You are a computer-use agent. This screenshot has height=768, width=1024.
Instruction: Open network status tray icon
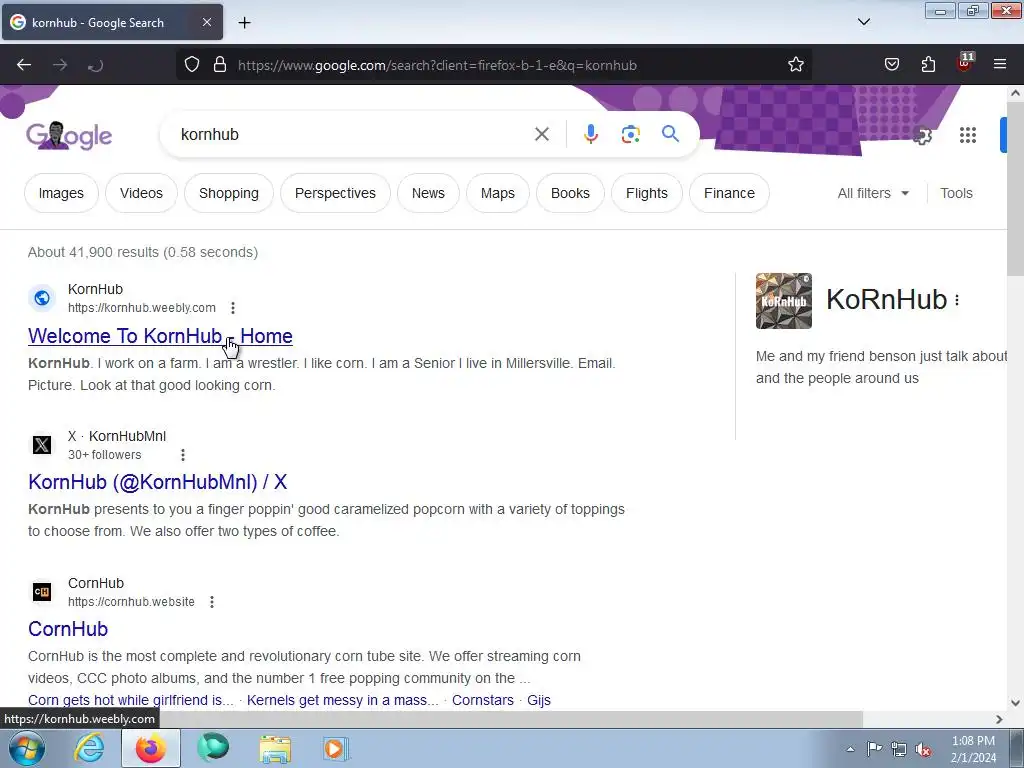pyautogui.click(x=899, y=749)
